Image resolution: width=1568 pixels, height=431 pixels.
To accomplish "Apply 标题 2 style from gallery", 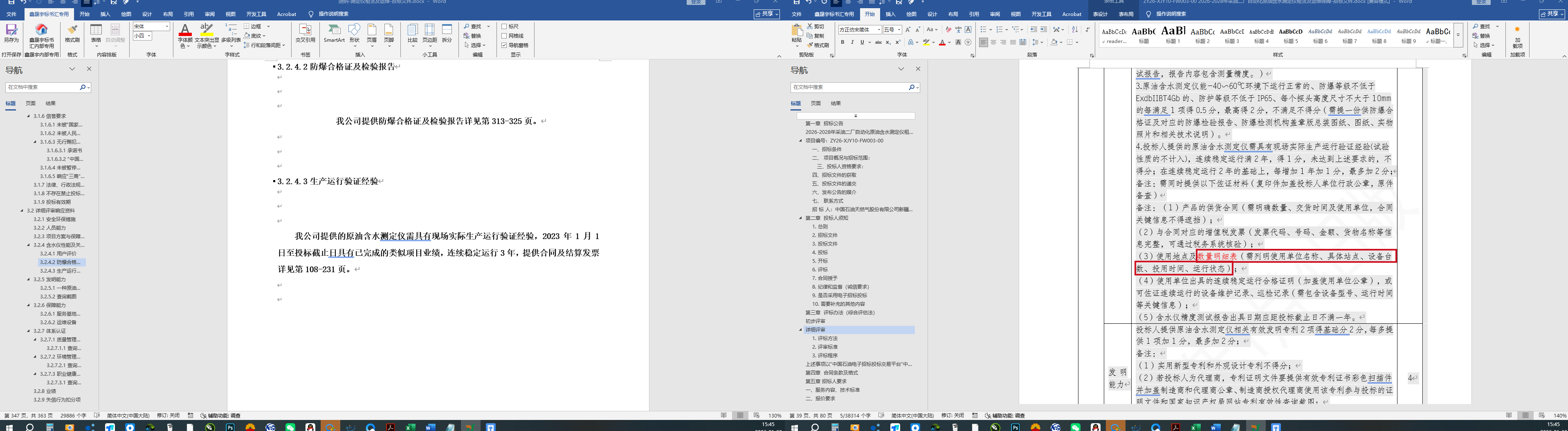I will click(1202, 34).
